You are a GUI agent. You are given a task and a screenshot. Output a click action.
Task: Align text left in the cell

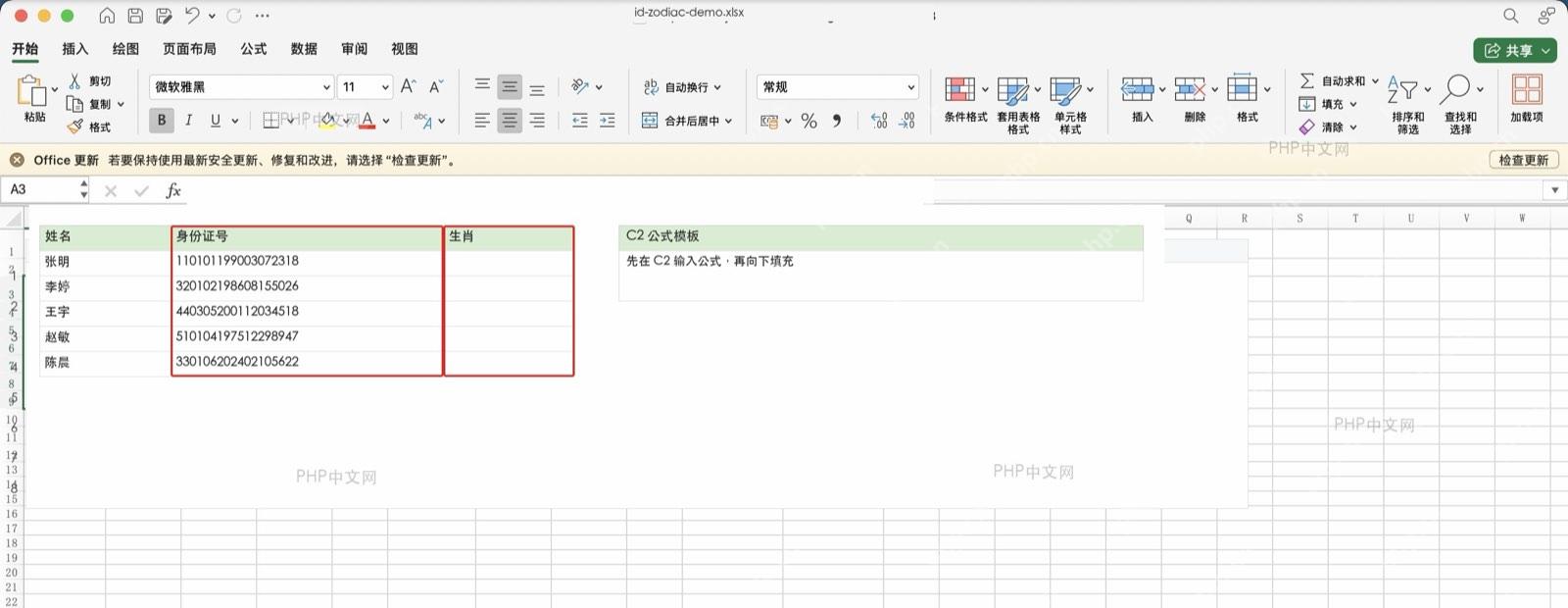[x=482, y=121]
